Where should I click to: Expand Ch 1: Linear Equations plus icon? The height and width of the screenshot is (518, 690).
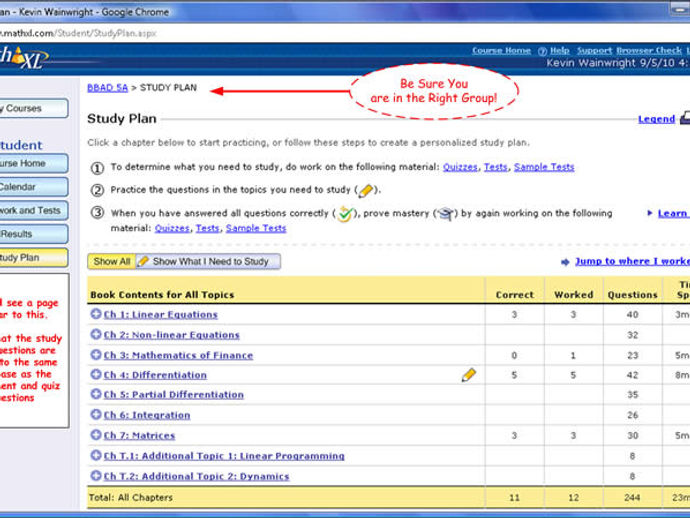click(x=96, y=314)
